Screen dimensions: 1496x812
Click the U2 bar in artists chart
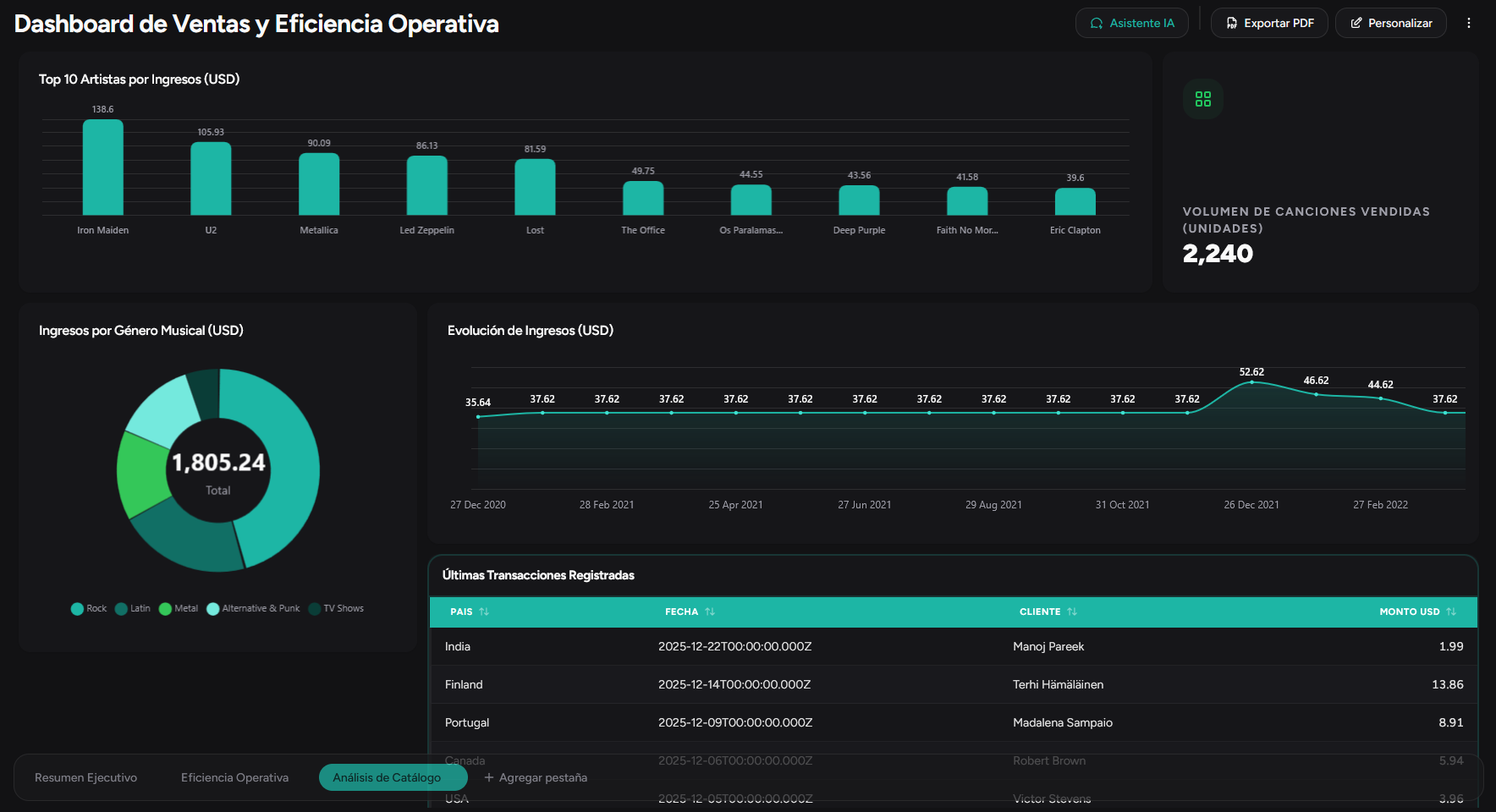pyautogui.click(x=211, y=178)
